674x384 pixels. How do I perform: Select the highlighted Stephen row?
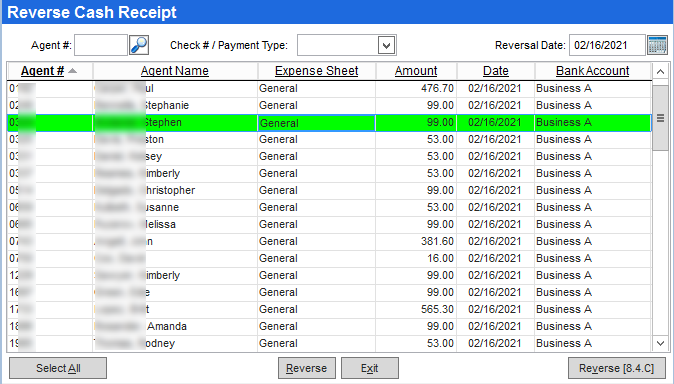click(x=329, y=123)
